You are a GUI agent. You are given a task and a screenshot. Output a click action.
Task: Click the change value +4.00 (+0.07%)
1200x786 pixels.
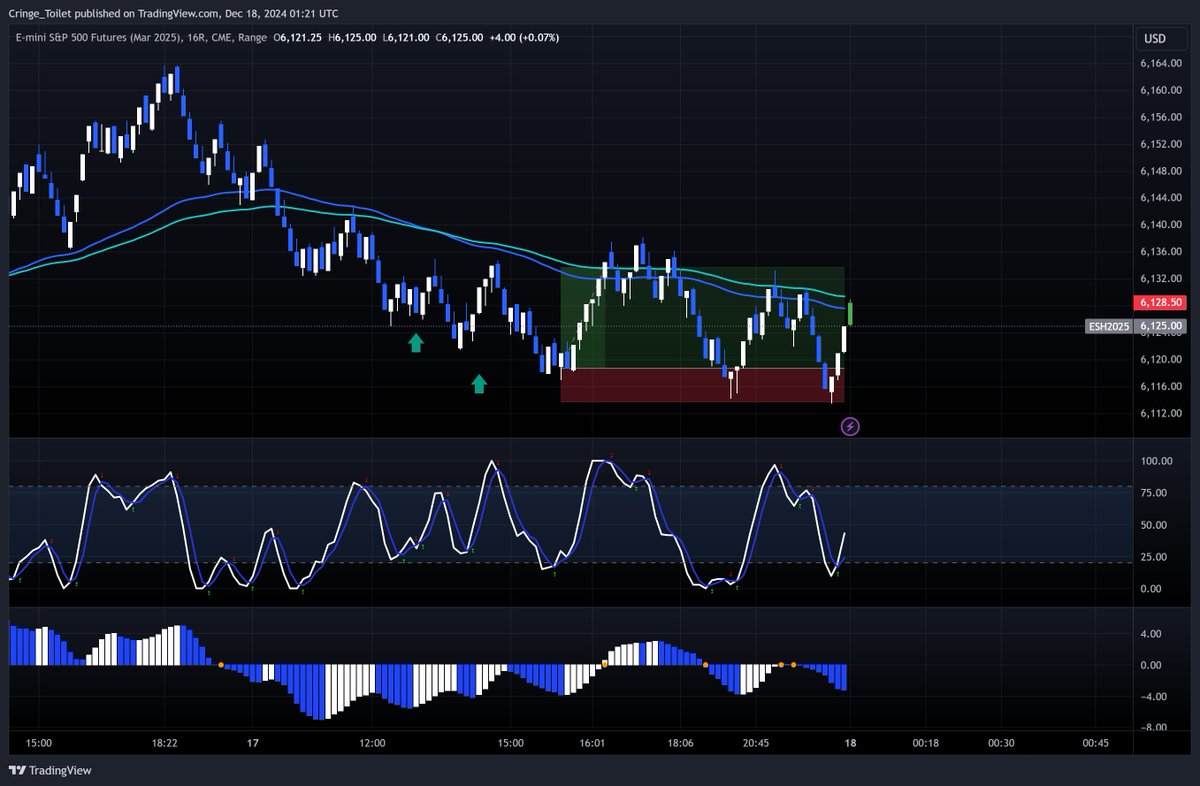click(x=524, y=38)
